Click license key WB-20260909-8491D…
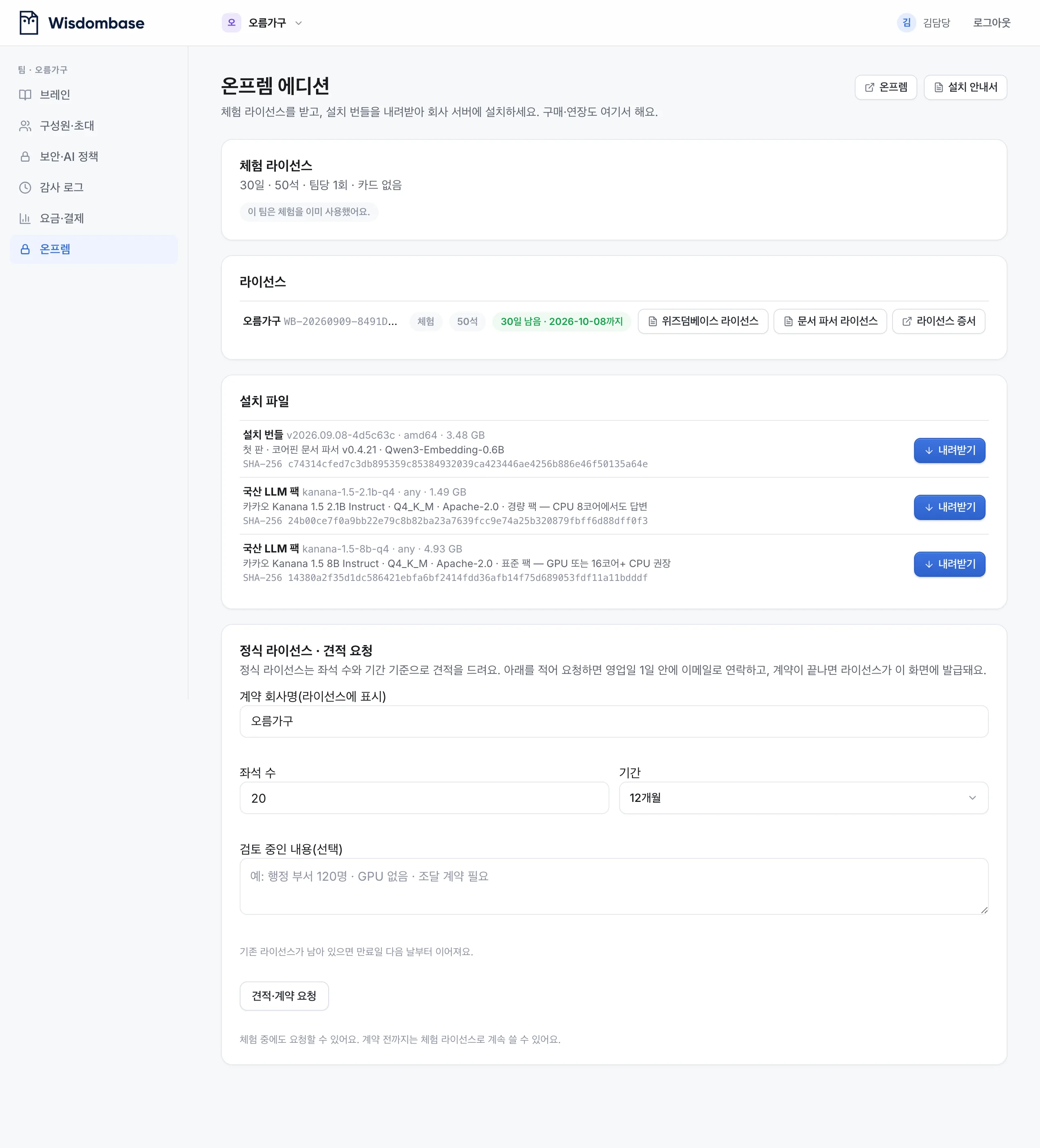This screenshot has width=1040, height=1148. point(340,321)
